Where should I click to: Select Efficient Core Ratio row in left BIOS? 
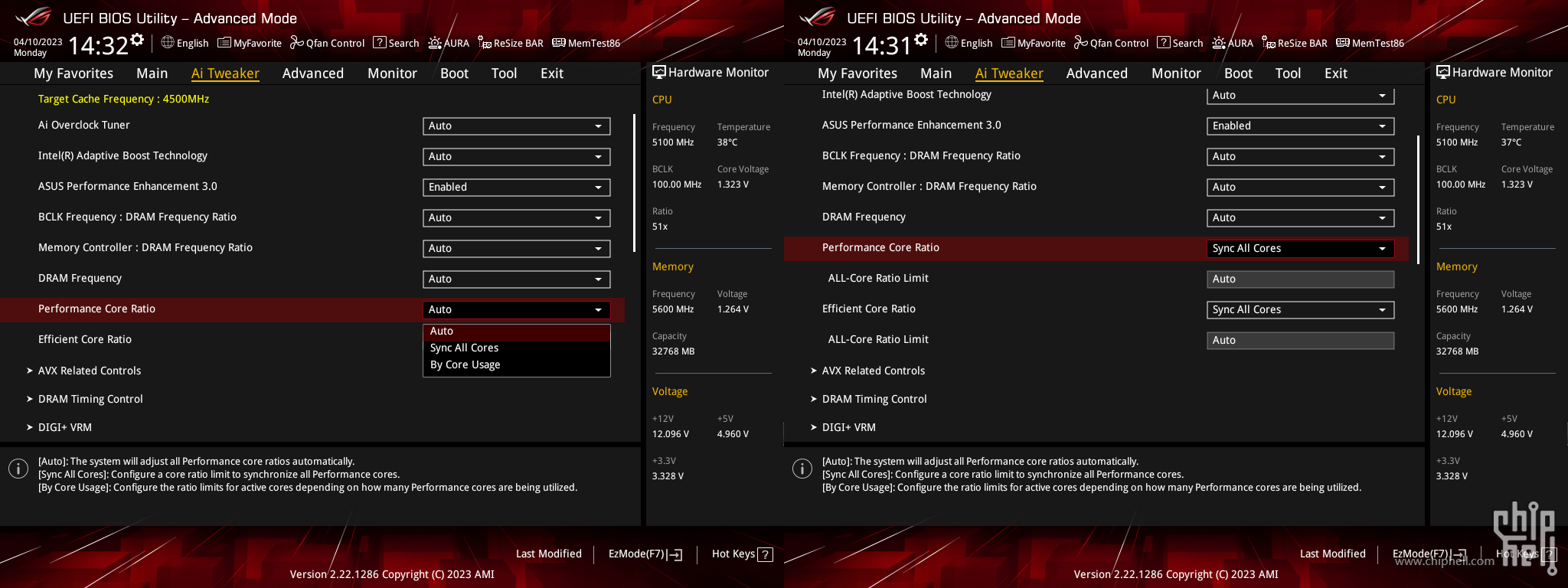click(312, 340)
